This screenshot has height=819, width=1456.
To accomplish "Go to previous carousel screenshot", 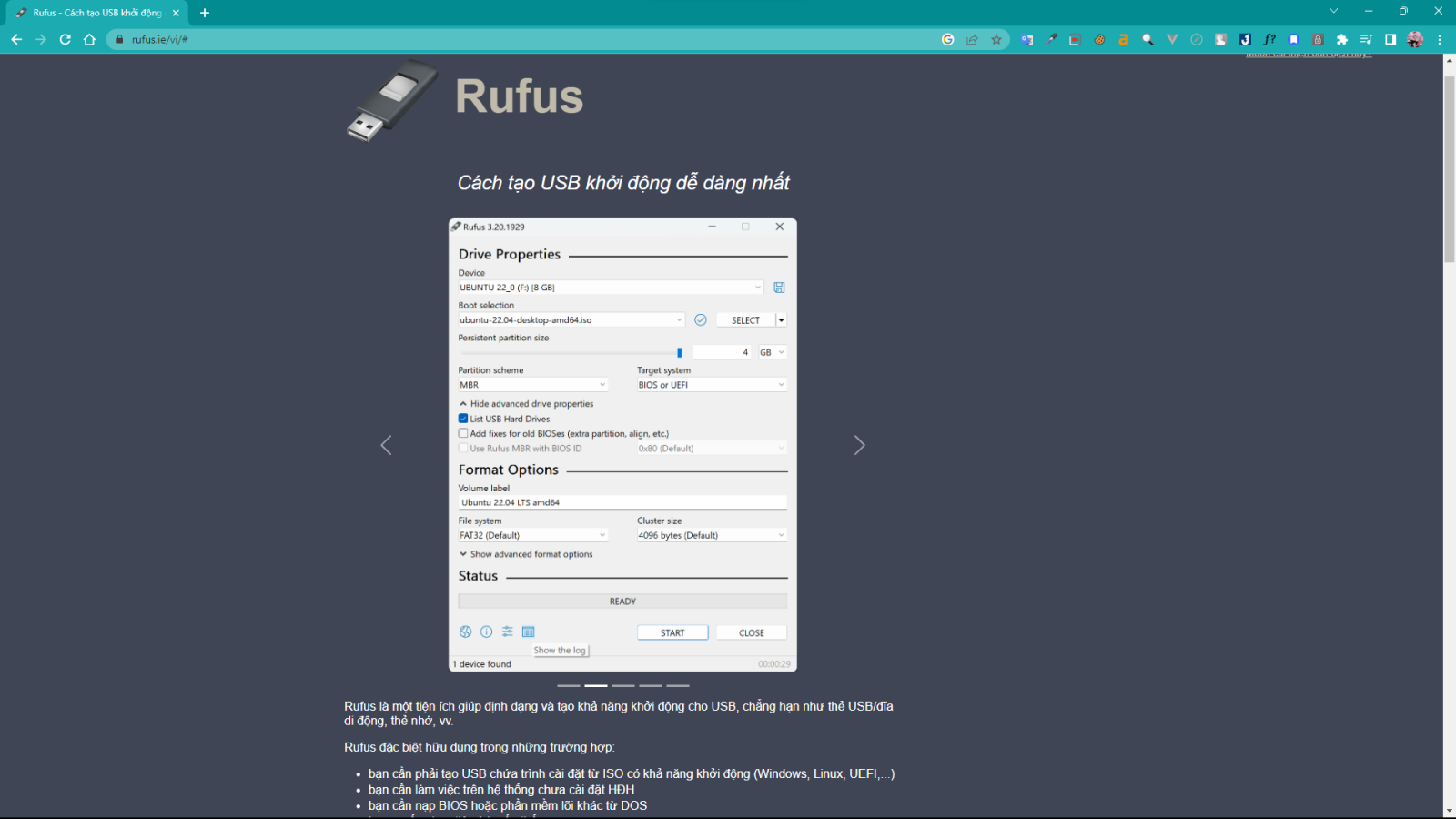I will [386, 445].
